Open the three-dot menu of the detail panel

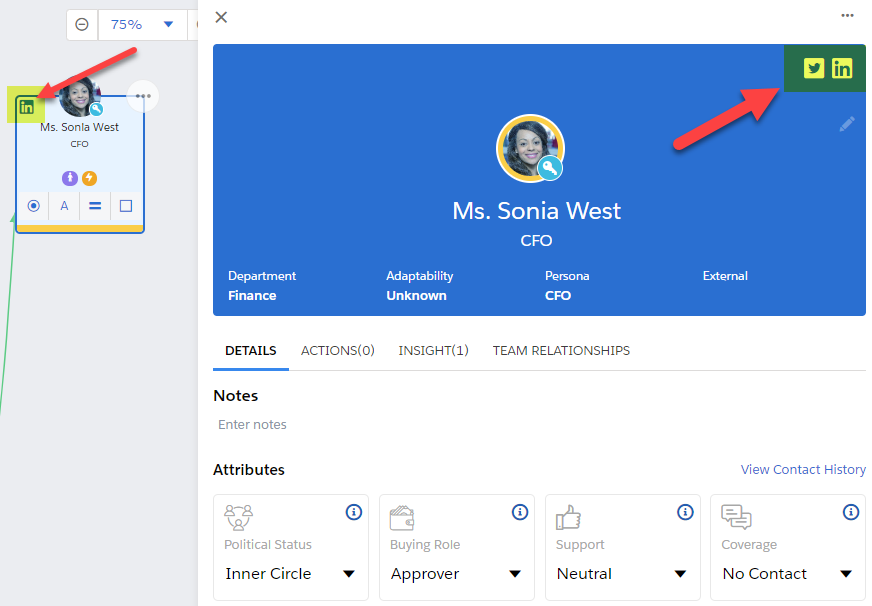(847, 16)
